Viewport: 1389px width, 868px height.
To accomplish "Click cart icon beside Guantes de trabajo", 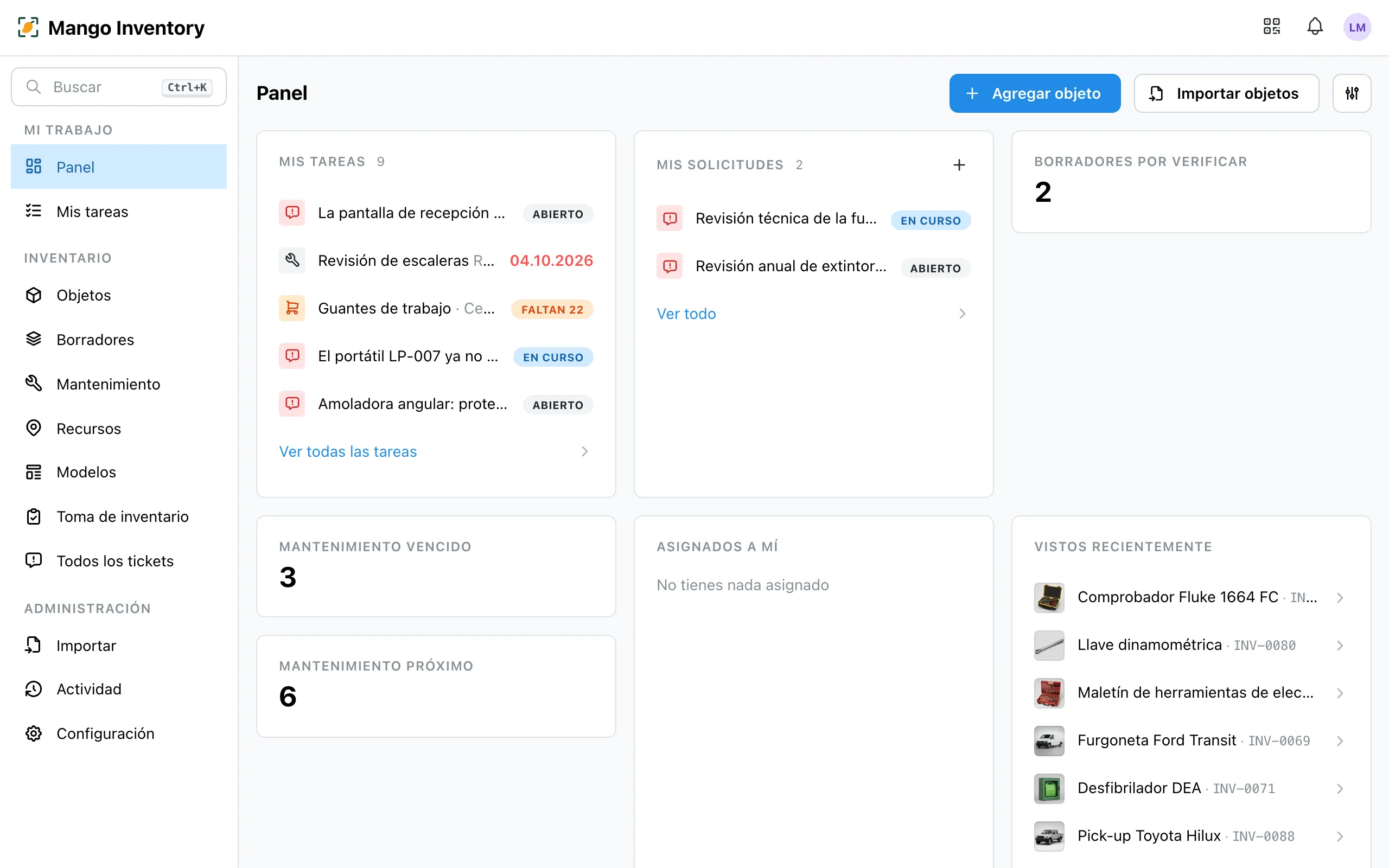I will click(292, 308).
